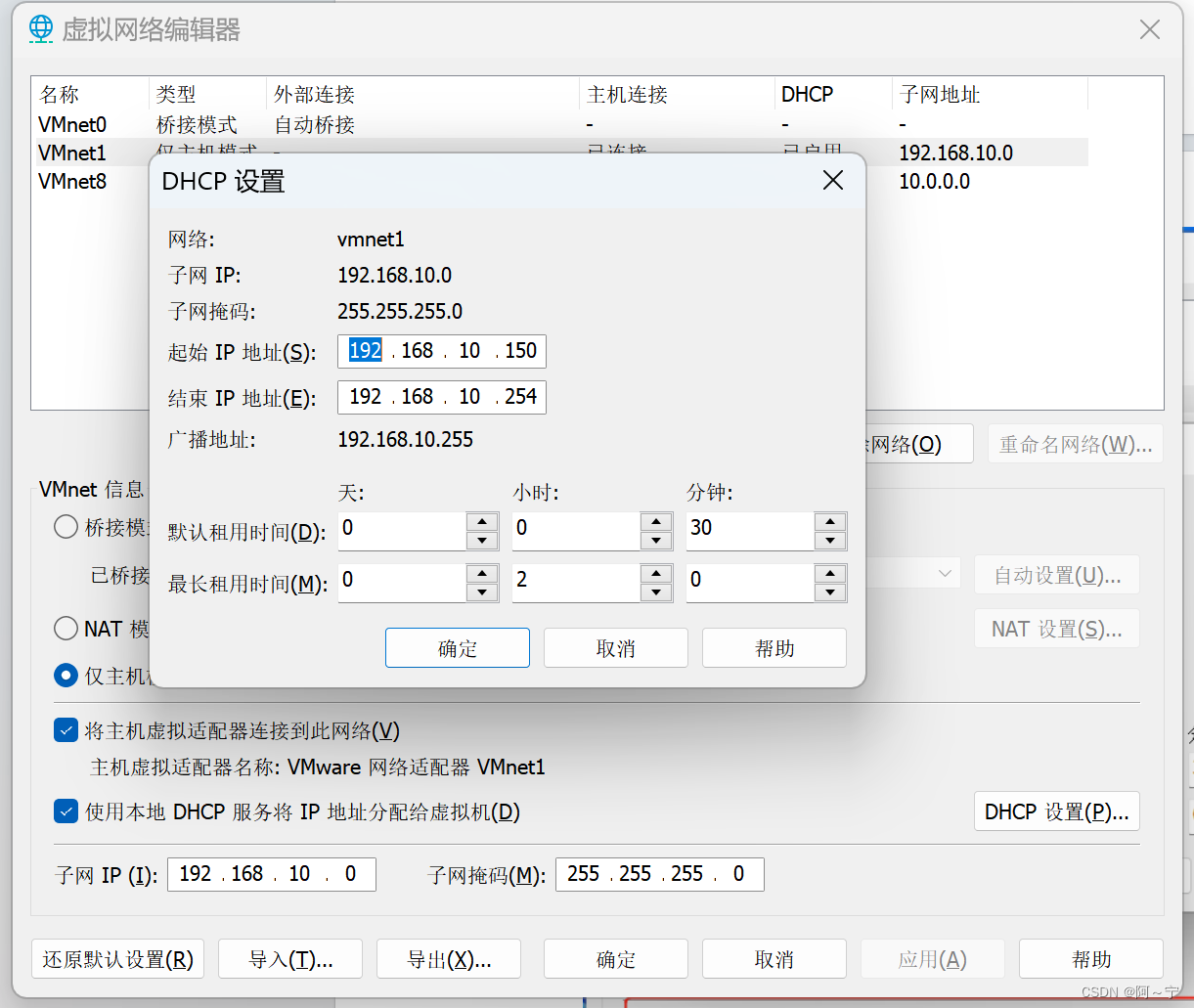Click the 导出(X)... button
Viewport: 1194px width, 1008px height.
[449, 959]
